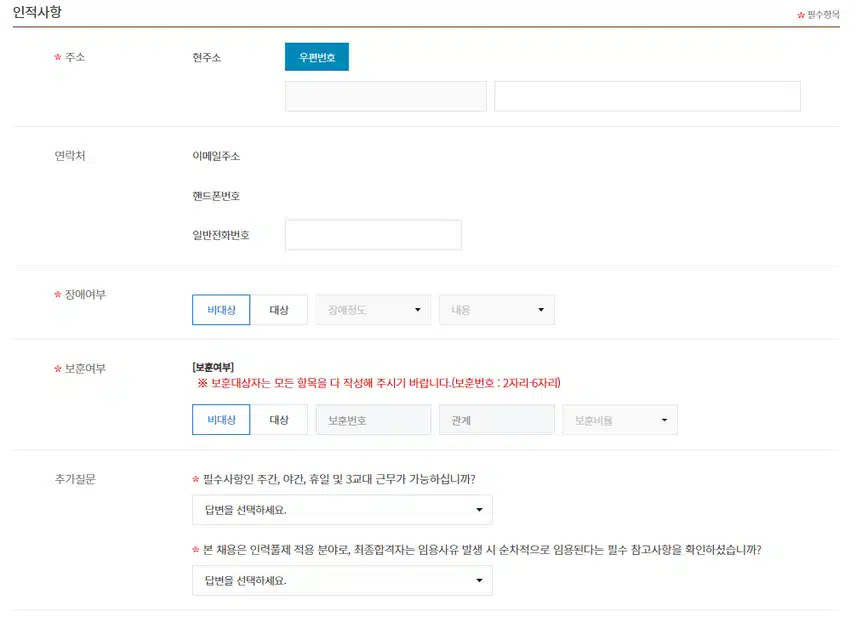Select 대상 for 장애여부
856x618 pixels.
point(279,310)
